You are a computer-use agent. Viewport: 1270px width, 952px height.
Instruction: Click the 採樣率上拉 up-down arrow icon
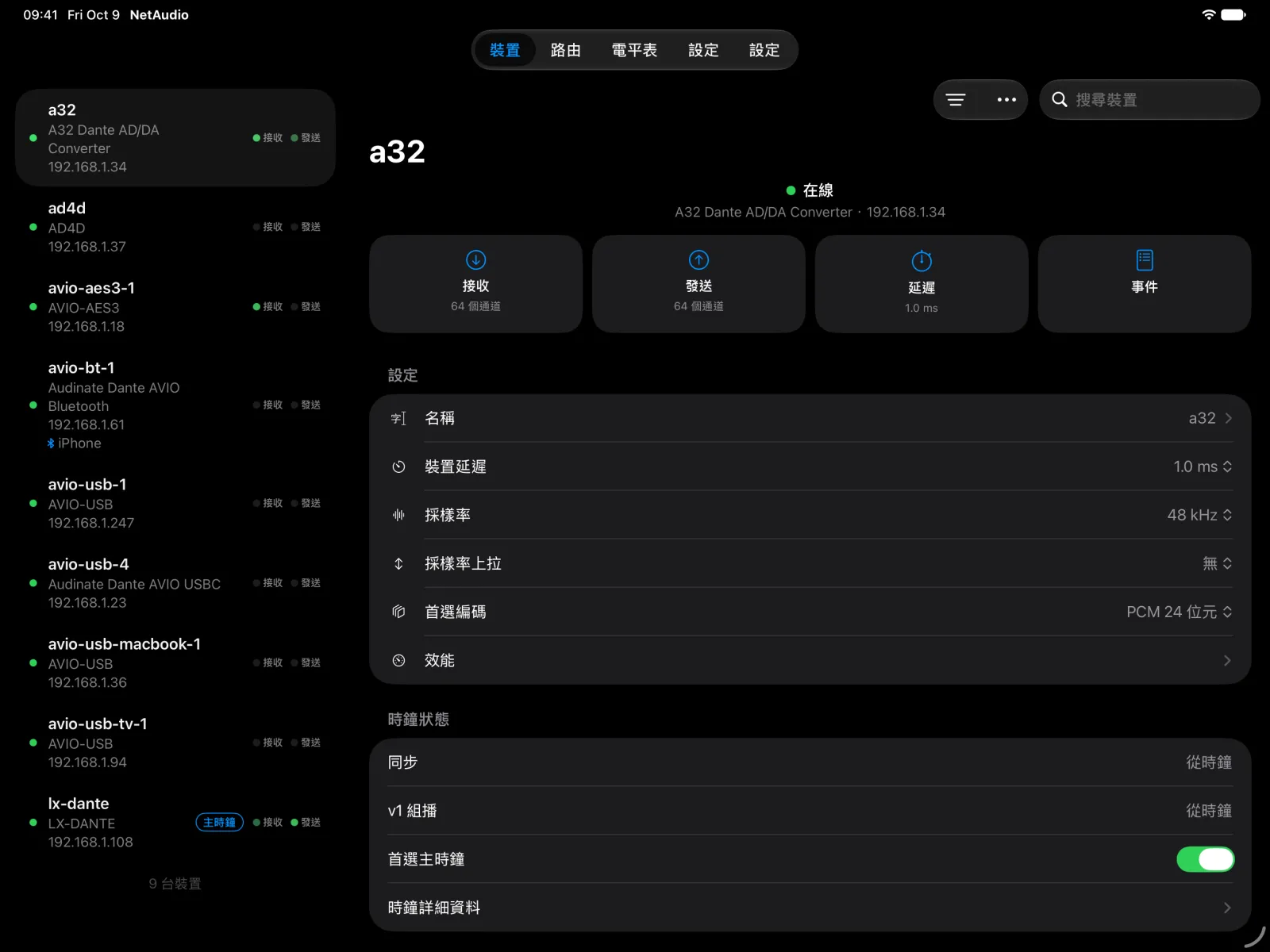click(x=398, y=563)
